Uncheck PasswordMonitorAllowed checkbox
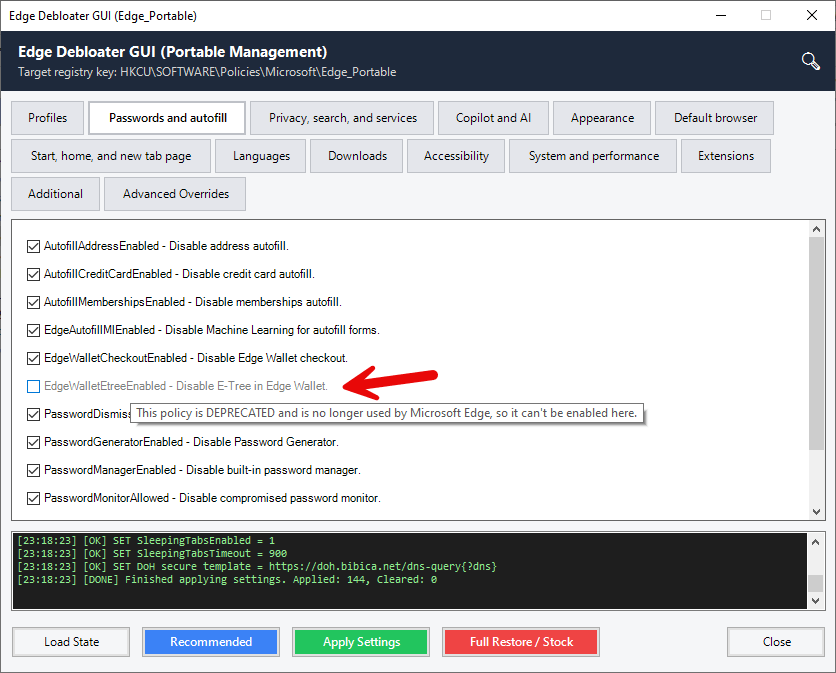 33,498
